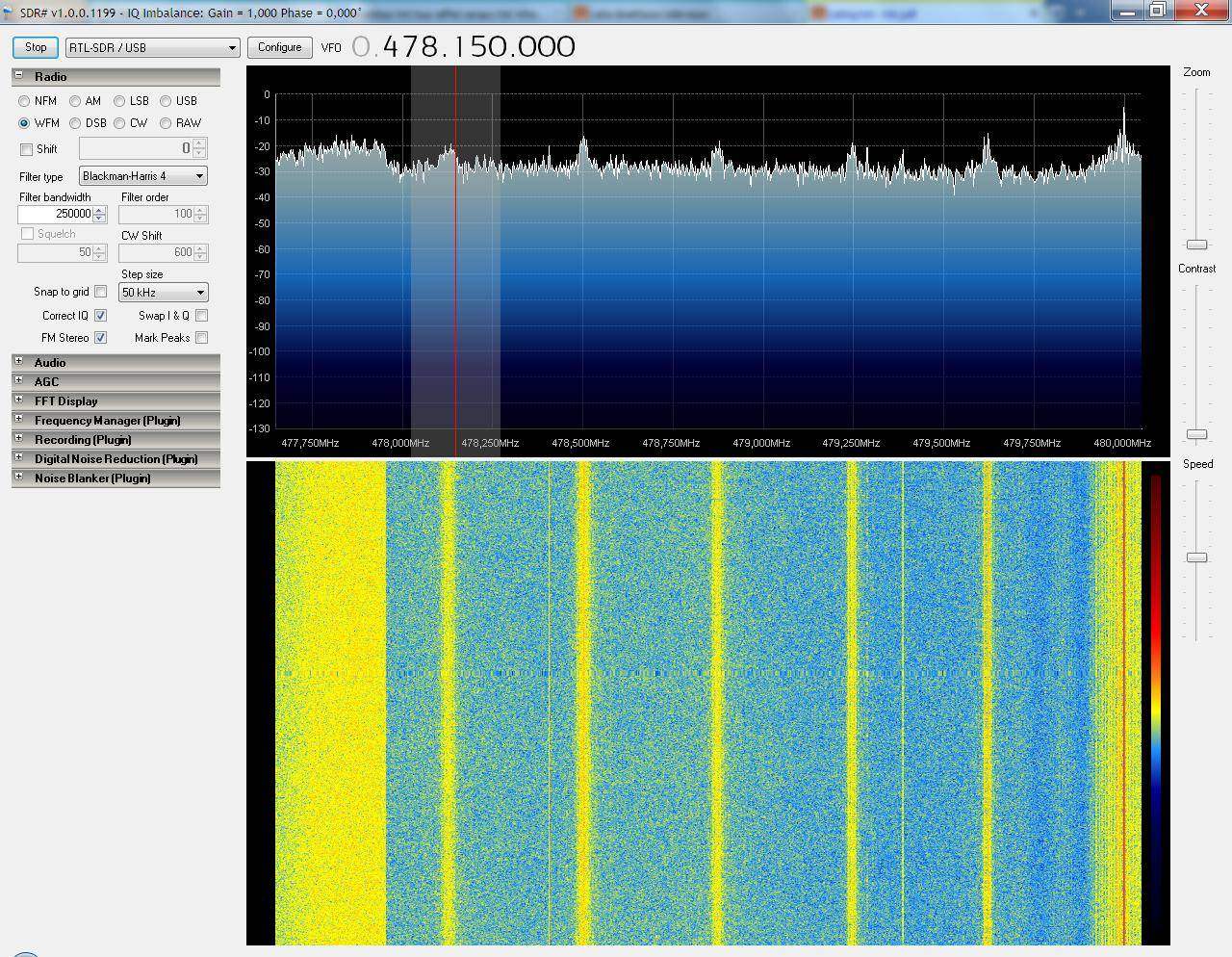Select DSB demodulation mode
Image resolution: width=1232 pixels, height=957 pixels.
75,123
